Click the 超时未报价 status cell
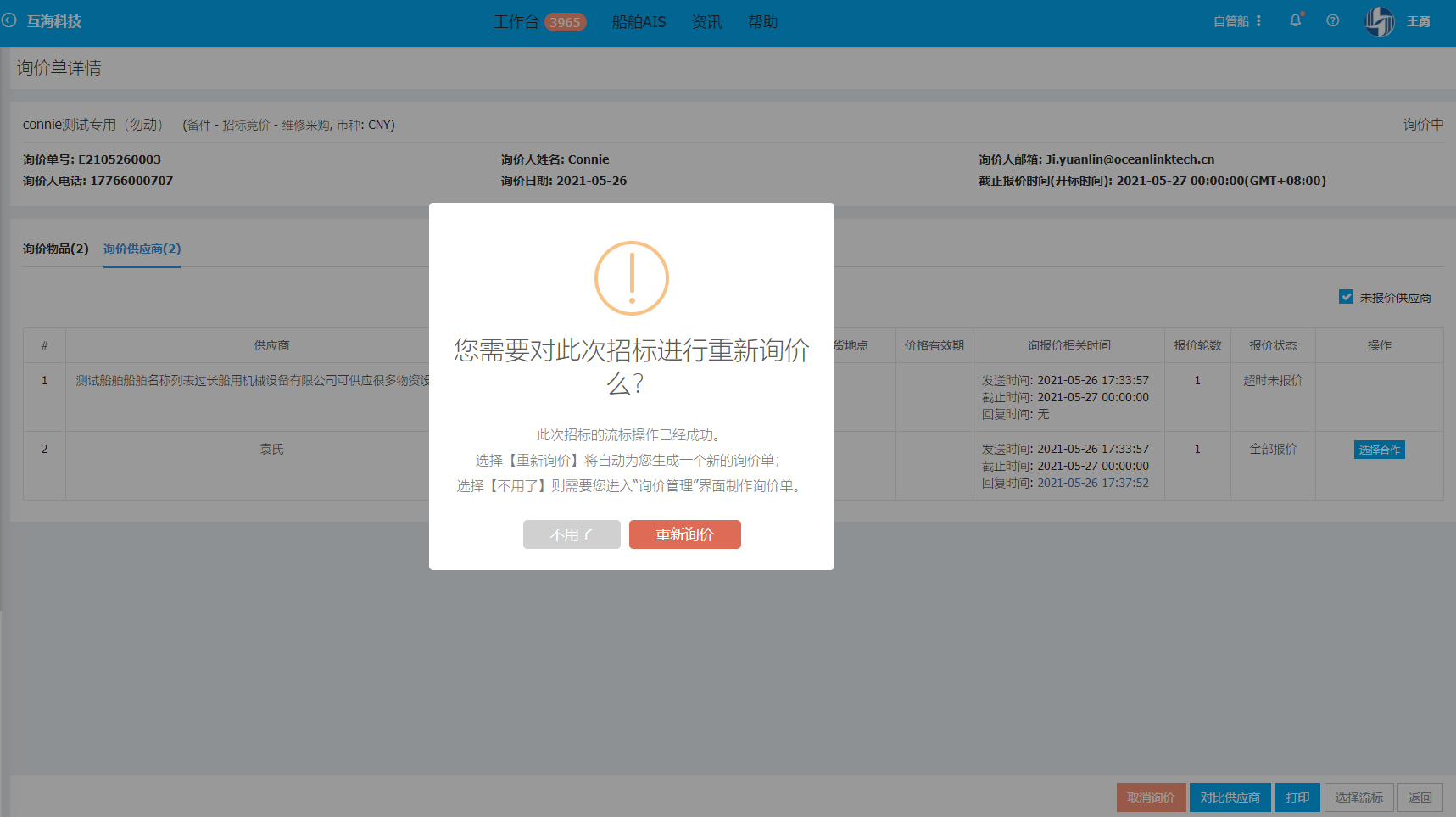This screenshot has height=817, width=1456. 1273,380
